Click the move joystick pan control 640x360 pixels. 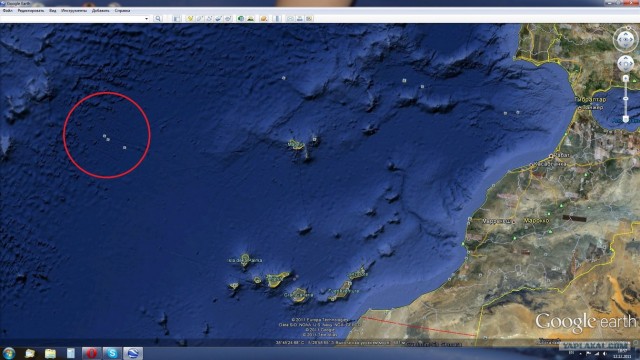point(625,64)
